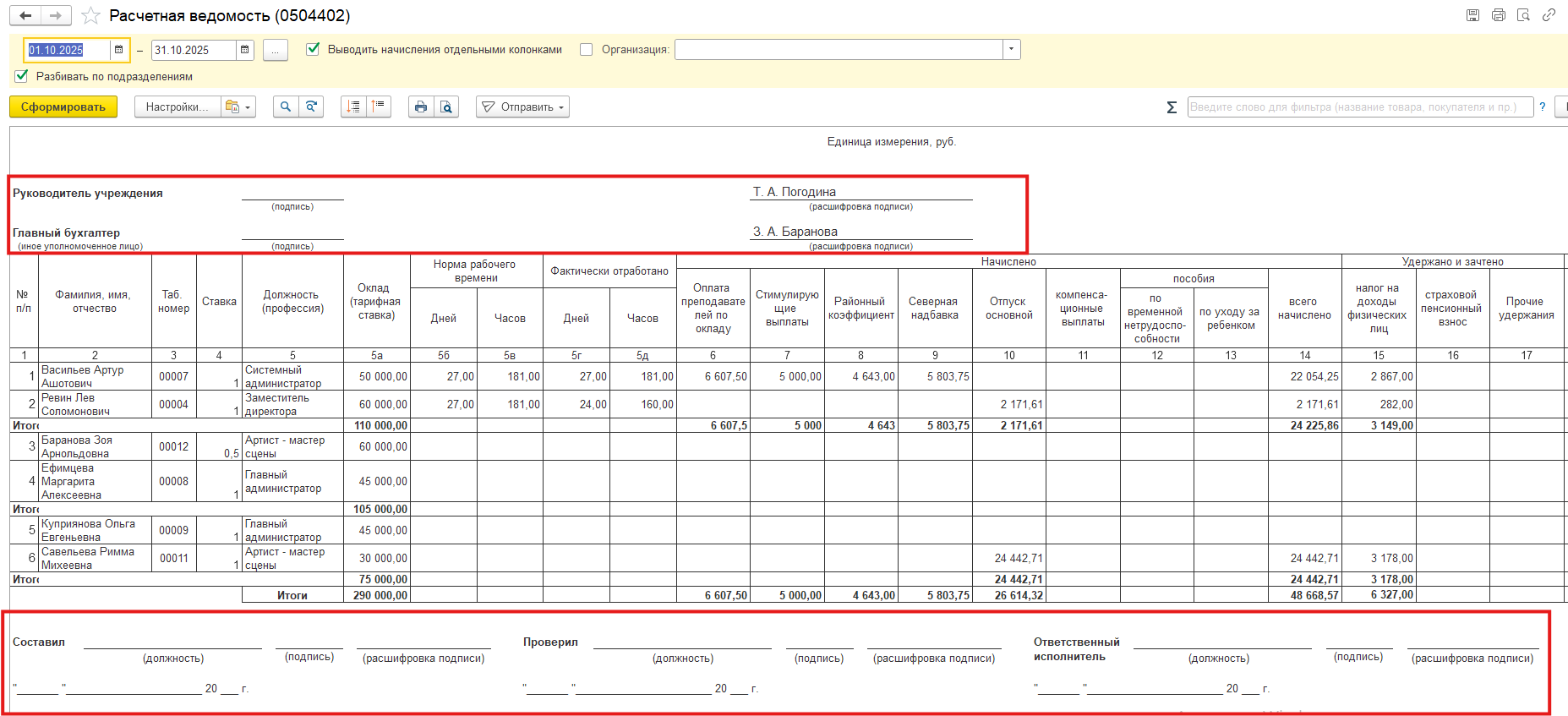This screenshot has height=716, width=1568.
Task: Click the end date field 31.10.2025
Action: click(x=194, y=50)
